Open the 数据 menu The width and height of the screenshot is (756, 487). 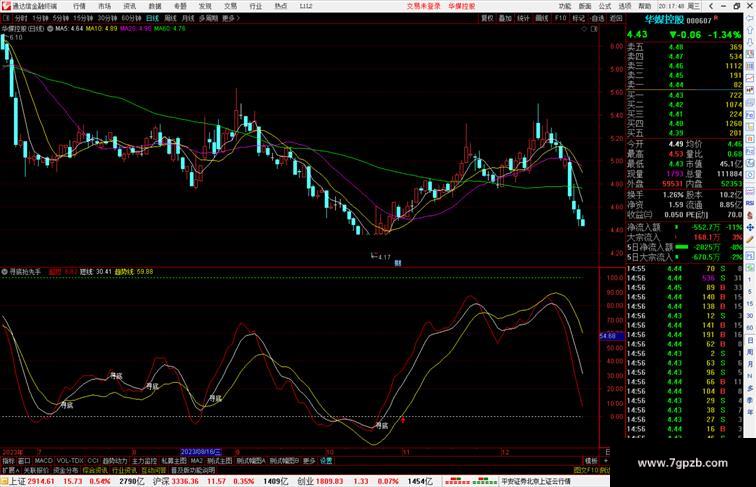[155, 6]
